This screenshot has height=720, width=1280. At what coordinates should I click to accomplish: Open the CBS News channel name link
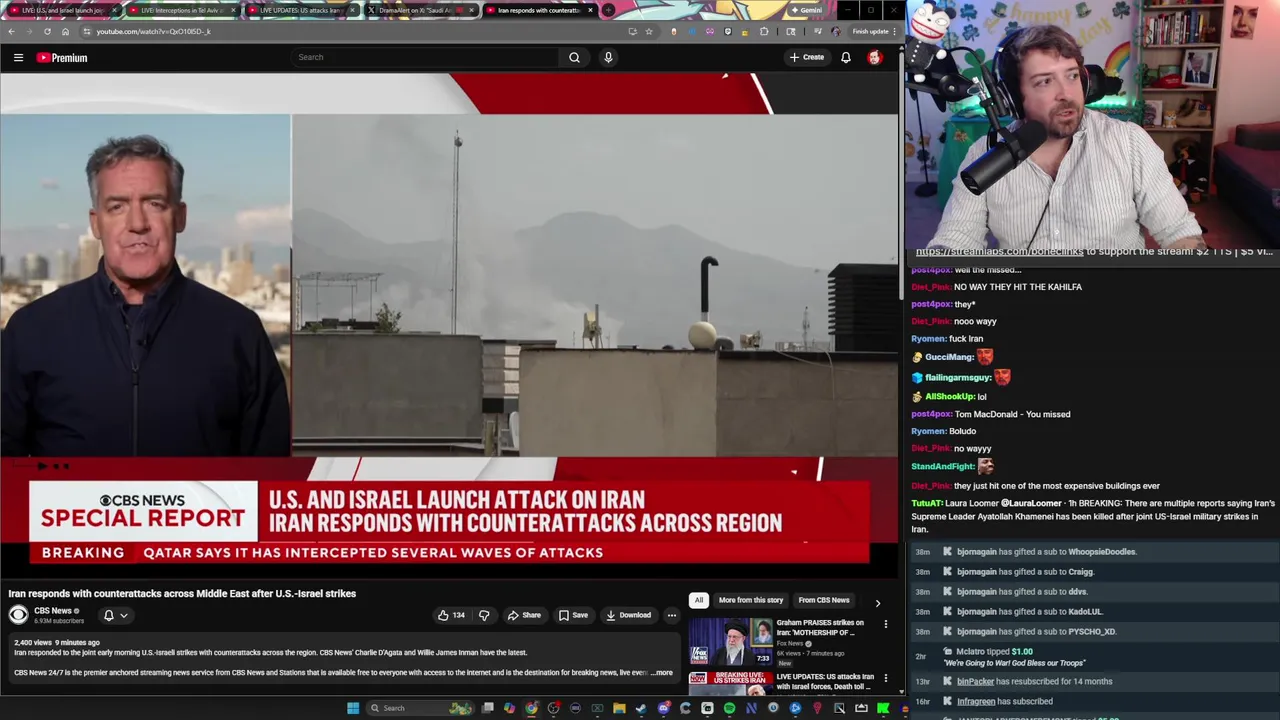[x=53, y=611]
